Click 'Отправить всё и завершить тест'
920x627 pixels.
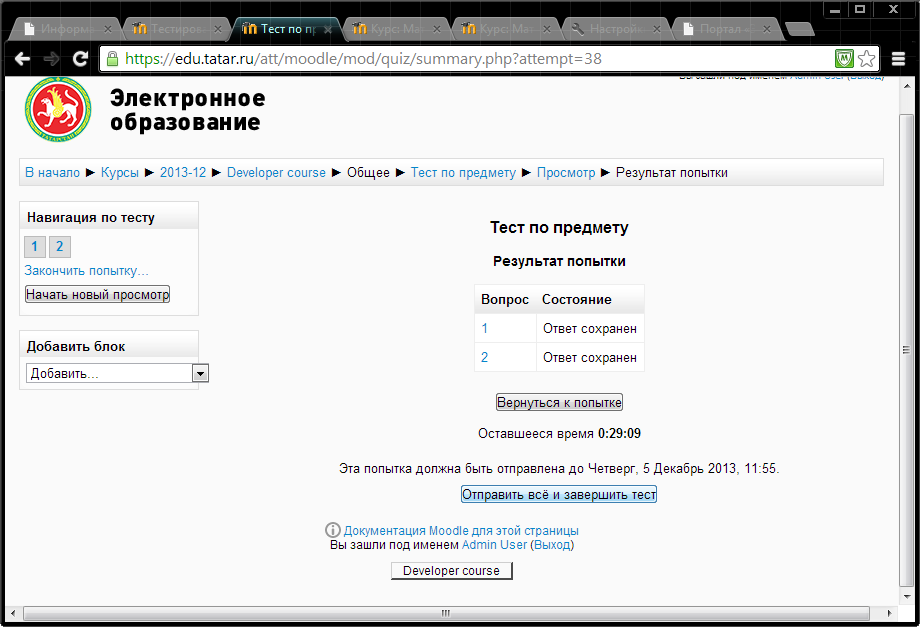[x=559, y=494]
